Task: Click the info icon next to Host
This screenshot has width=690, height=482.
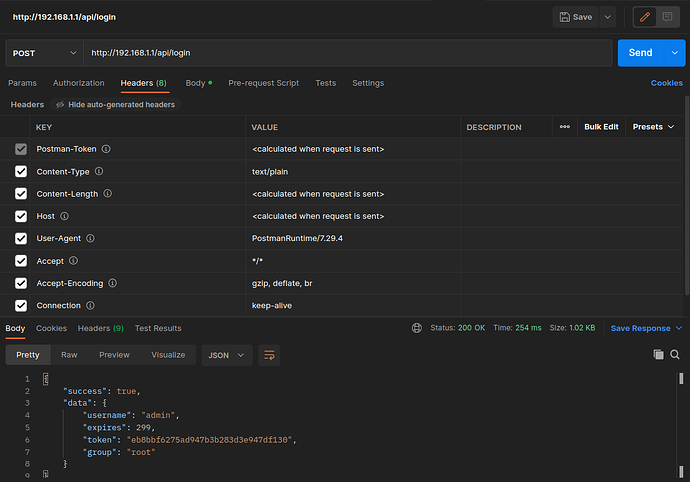Action: point(64,216)
